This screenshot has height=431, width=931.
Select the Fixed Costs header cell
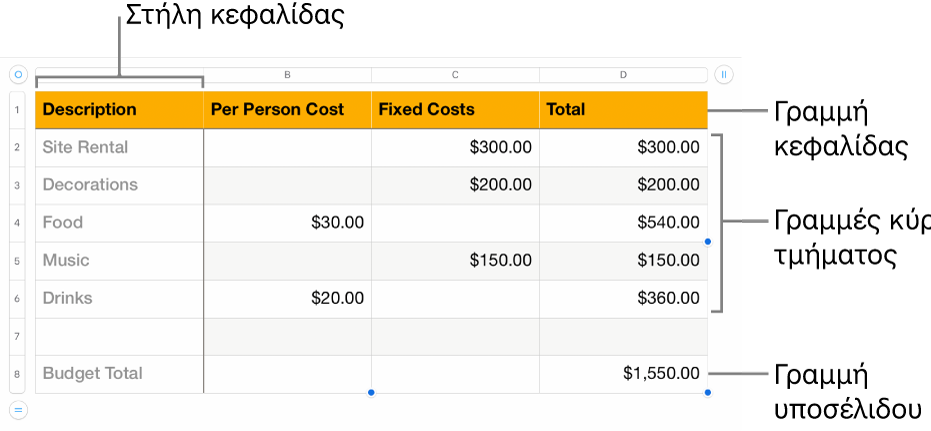click(455, 110)
